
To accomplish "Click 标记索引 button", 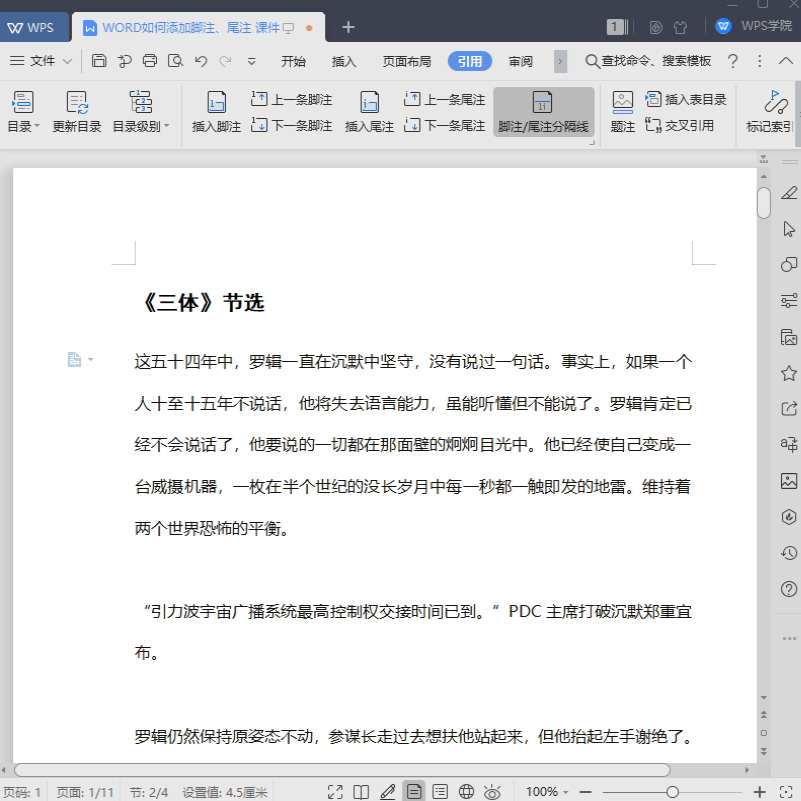I will [x=770, y=111].
